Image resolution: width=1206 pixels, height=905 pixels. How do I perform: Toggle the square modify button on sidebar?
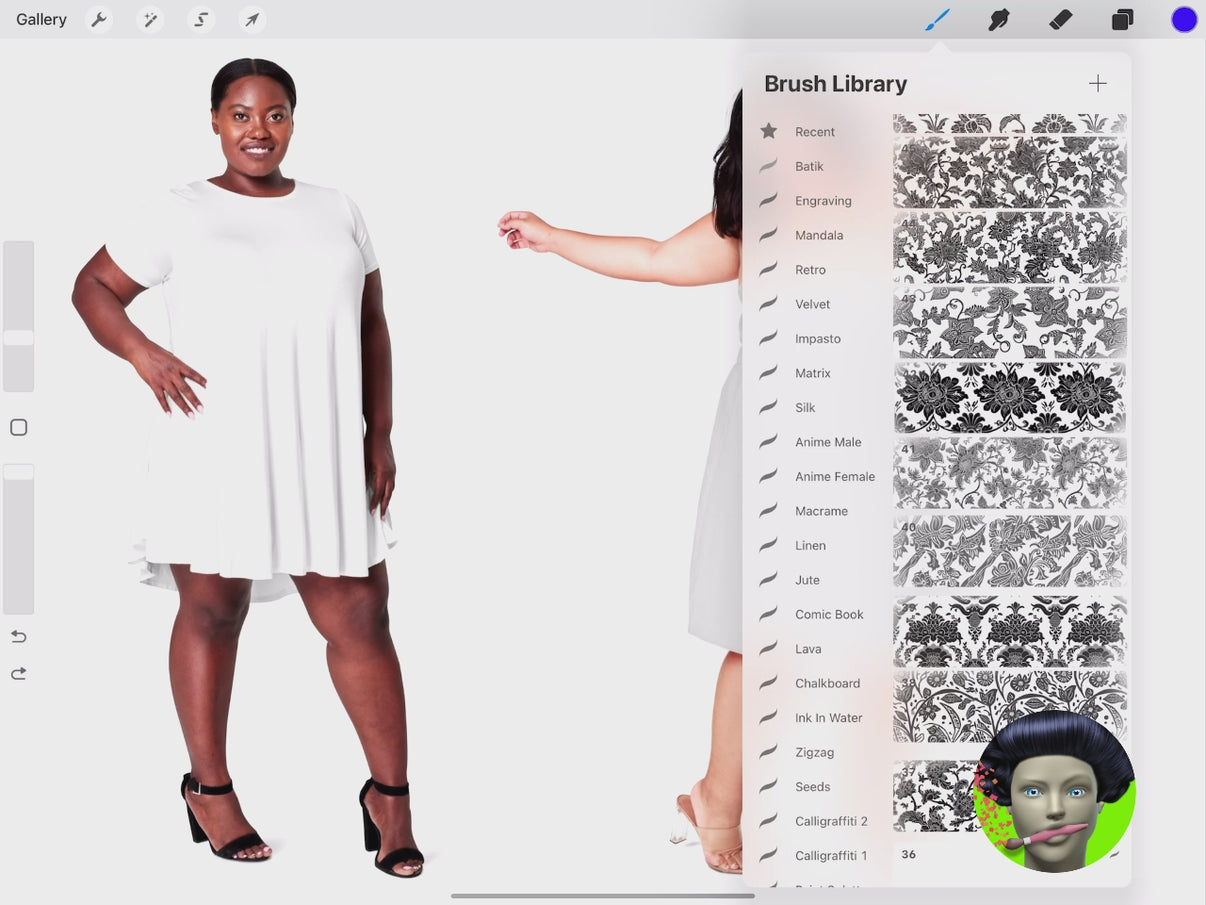tap(18, 428)
